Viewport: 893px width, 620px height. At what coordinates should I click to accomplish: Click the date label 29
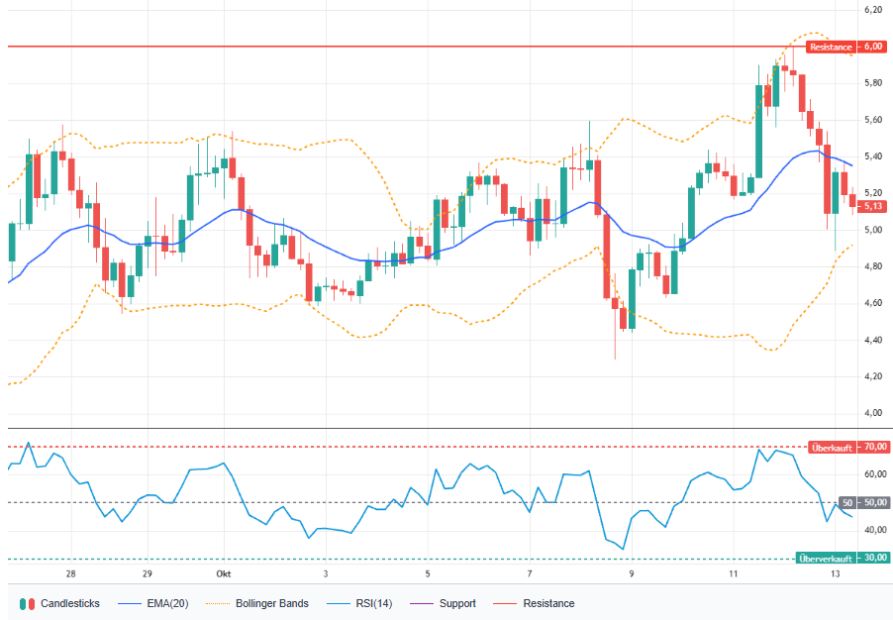coord(147,574)
